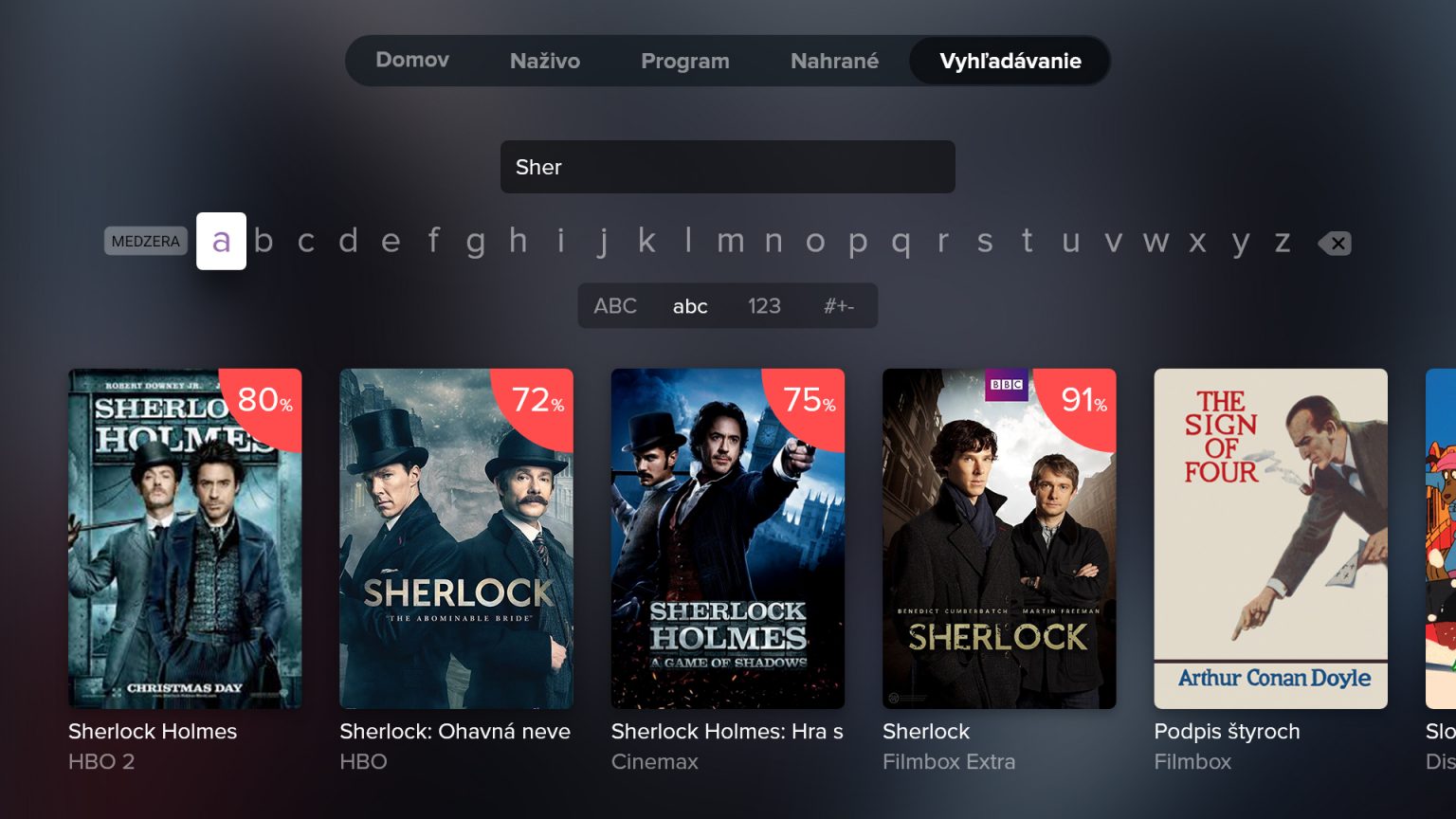Open Podpis štyroch Sign of Four poster
Screen dimensions: 1456x819
(1270, 538)
